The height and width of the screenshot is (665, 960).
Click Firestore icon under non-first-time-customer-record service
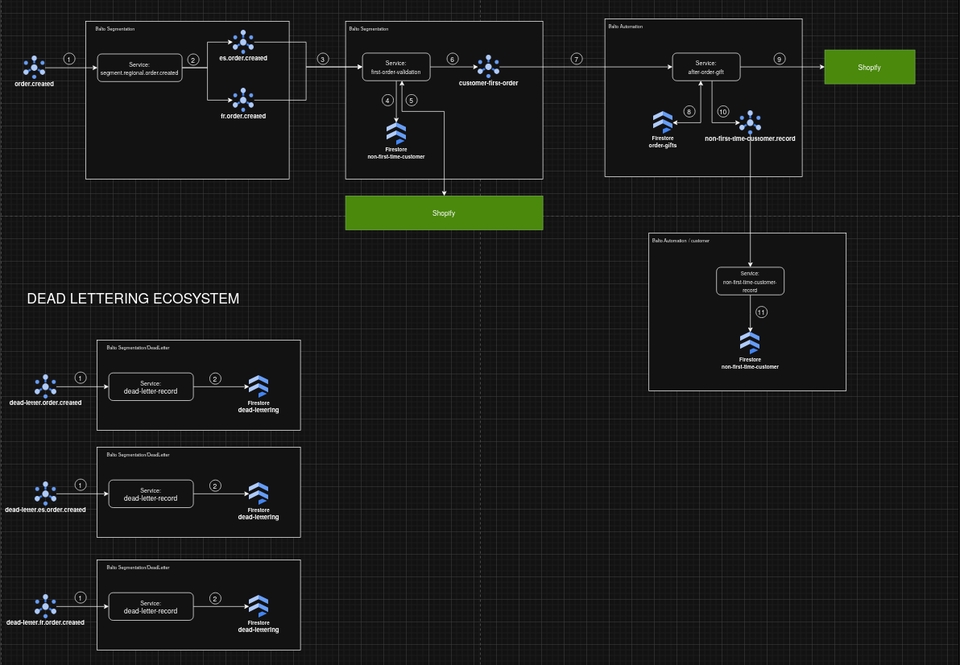(x=750, y=344)
